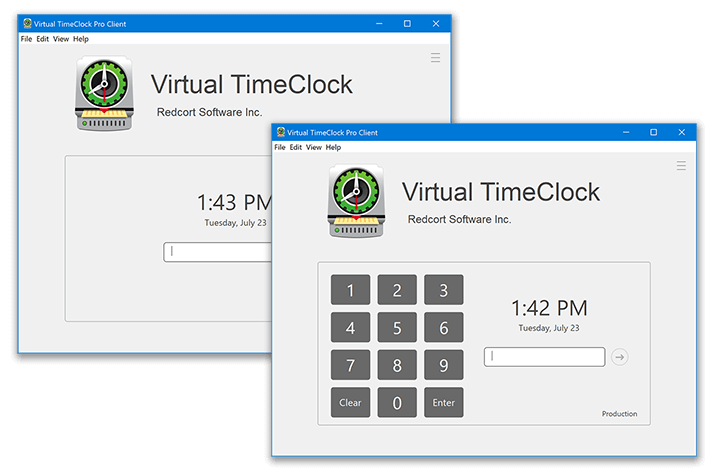Focus PIN input field in front window
Screen dimensions: 713x474
coord(544,357)
